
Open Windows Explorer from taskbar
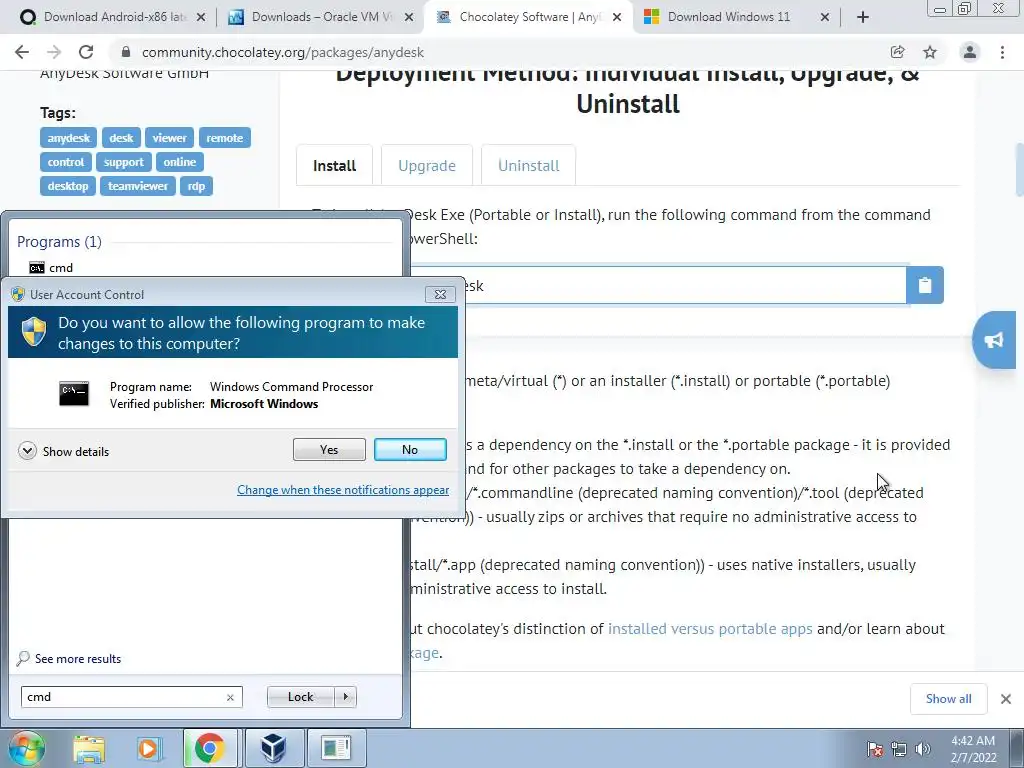click(x=89, y=748)
